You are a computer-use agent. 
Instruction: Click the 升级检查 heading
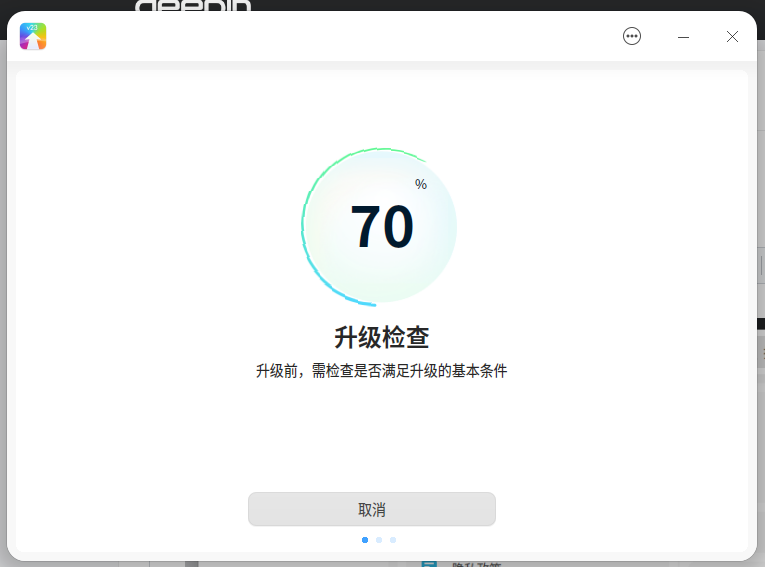click(x=382, y=337)
